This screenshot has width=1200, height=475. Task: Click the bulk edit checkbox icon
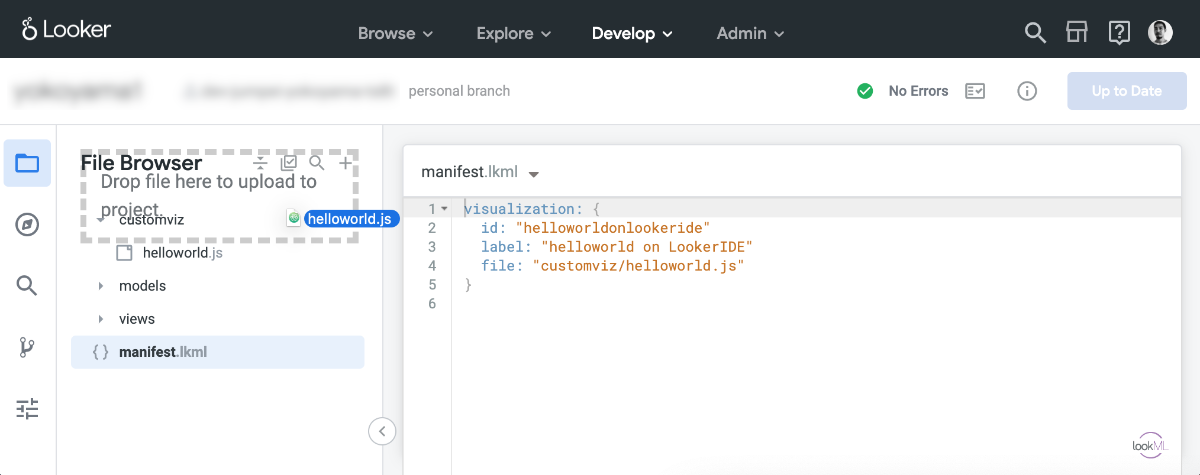pos(289,162)
